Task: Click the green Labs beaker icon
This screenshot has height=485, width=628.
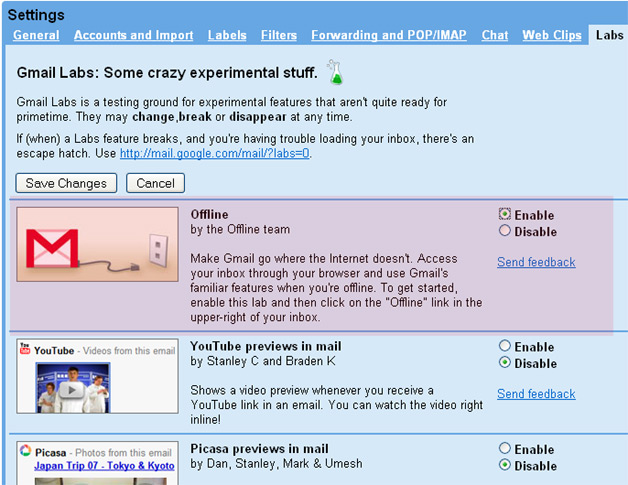Action: (x=335, y=70)
